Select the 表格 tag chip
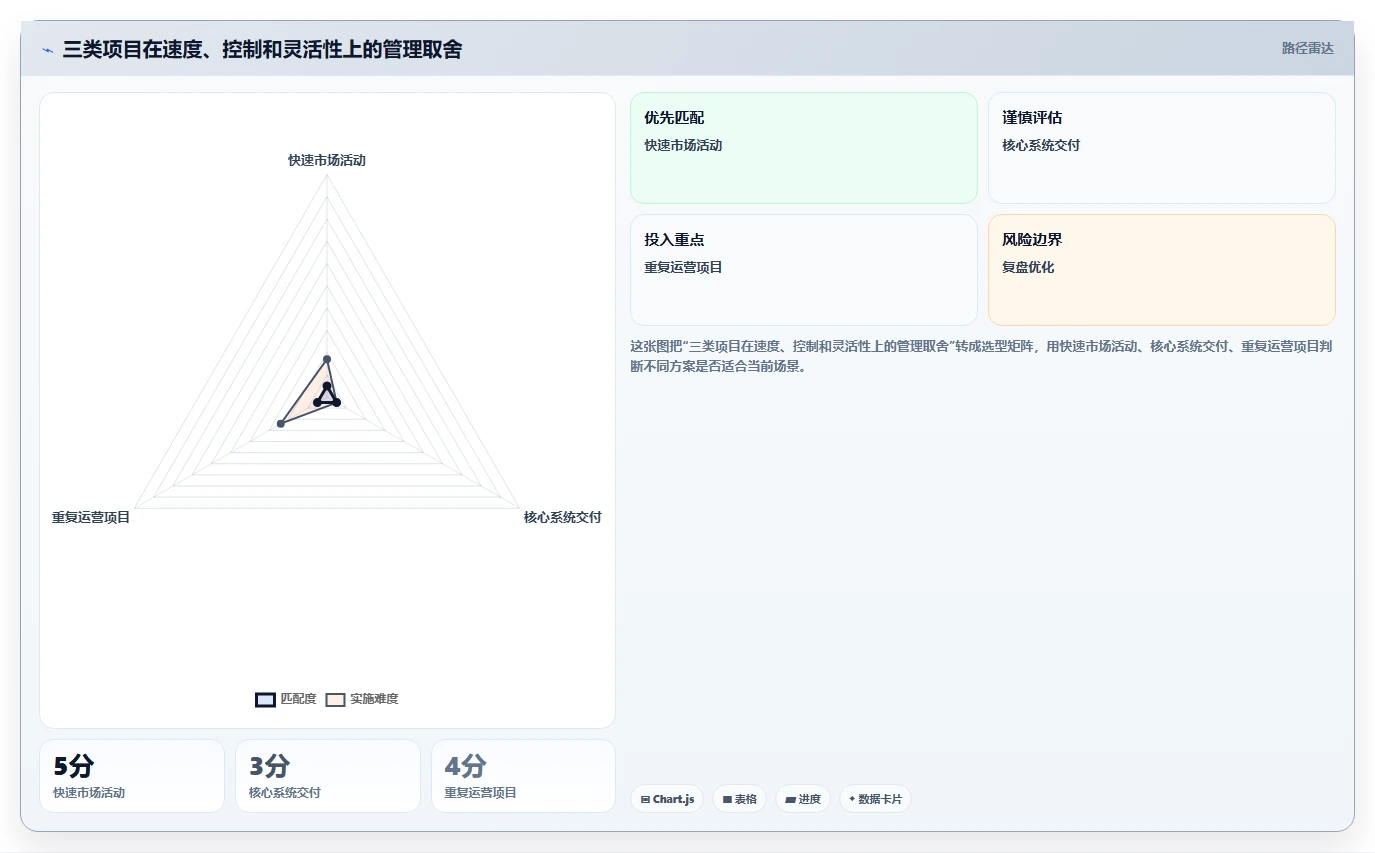The height and width of the screenshot is (853, 1375). click(739, 799)
